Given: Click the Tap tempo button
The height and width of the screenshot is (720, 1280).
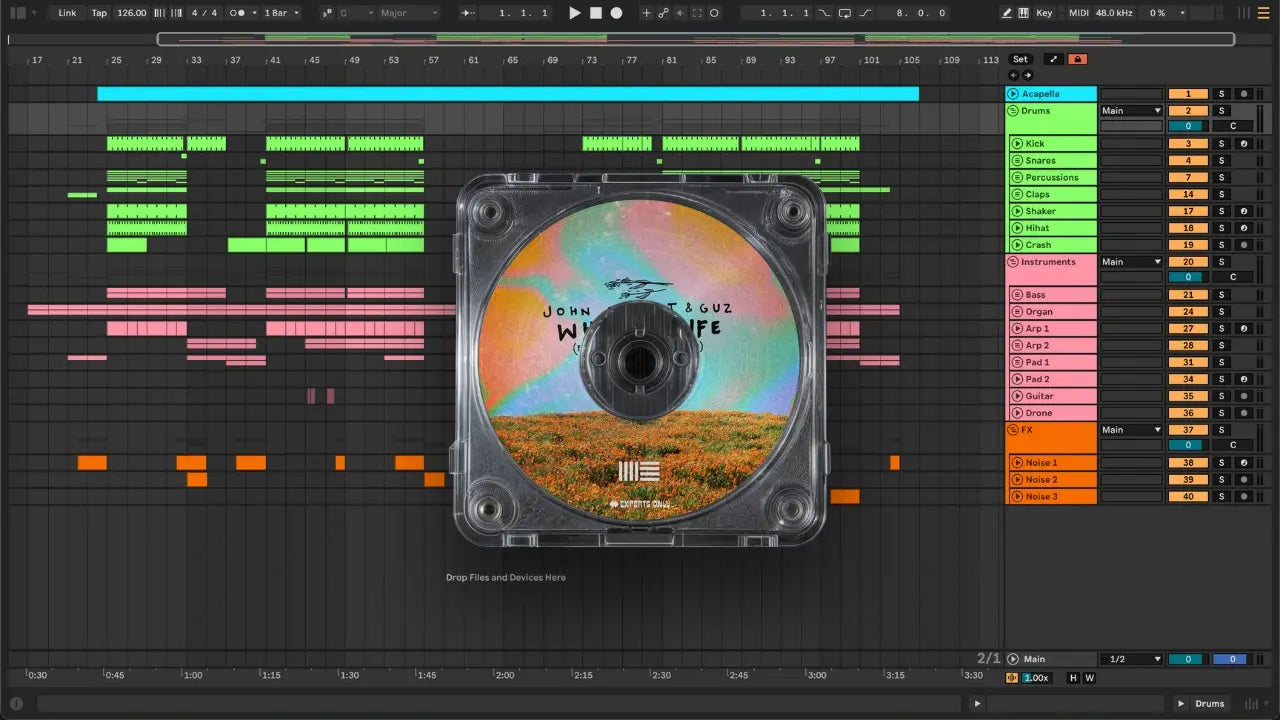Looking at the screenshot, I should tap(99, 13).
